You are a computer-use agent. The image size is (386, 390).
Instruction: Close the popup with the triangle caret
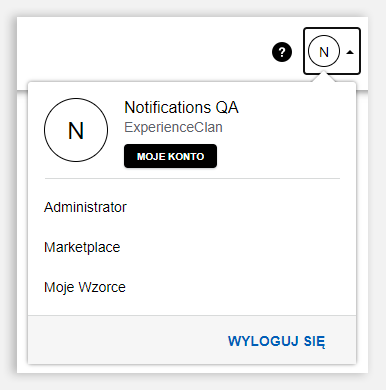[x=350, y=52]
